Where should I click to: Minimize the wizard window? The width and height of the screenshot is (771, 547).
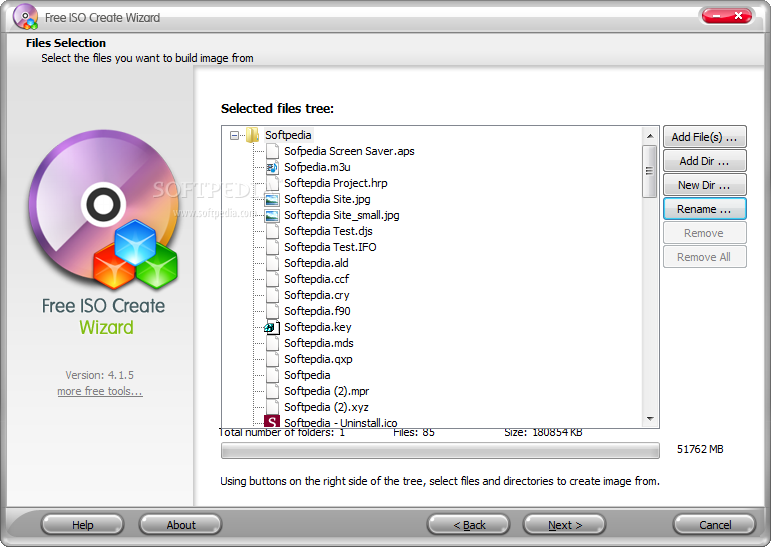pos(715,16)
